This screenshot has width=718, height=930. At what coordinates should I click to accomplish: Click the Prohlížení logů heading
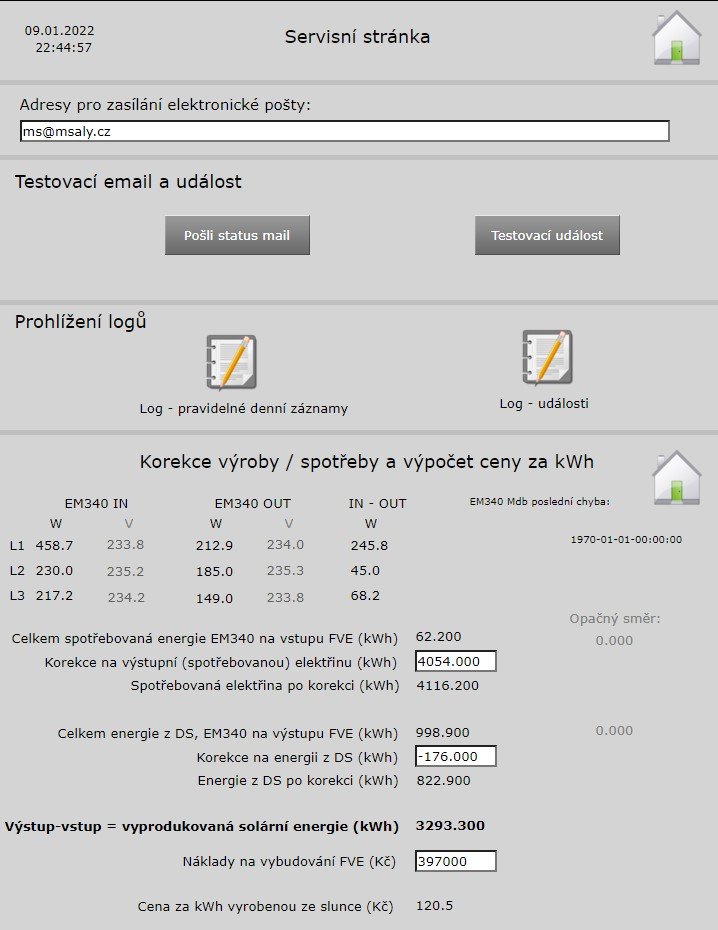pyautogui.click(x=80, y=321)
